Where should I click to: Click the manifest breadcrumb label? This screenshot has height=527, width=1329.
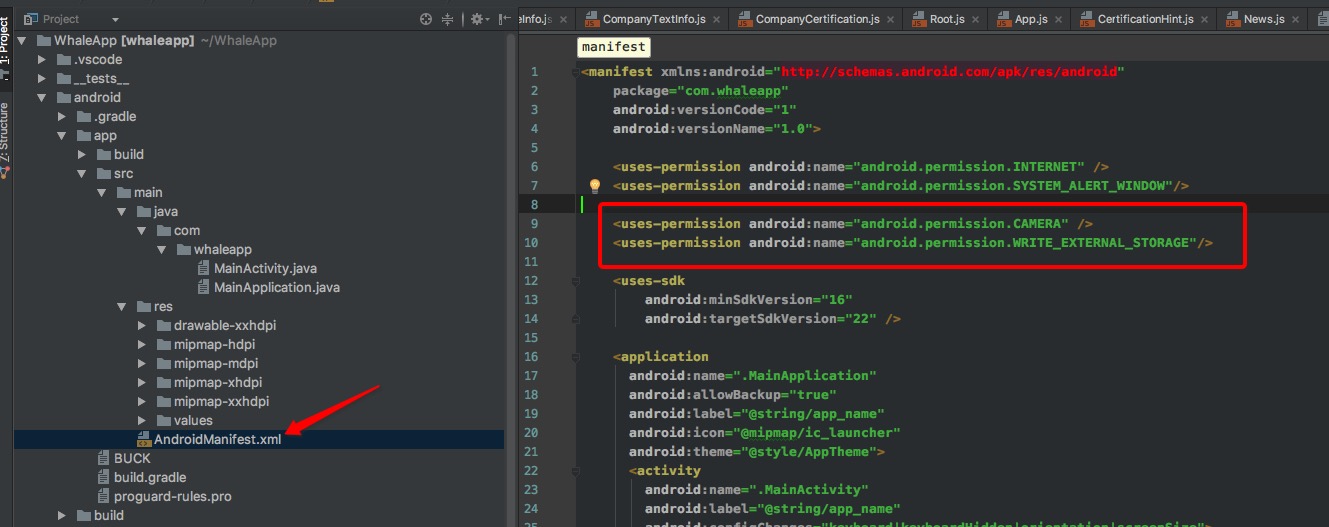point(614,47)
